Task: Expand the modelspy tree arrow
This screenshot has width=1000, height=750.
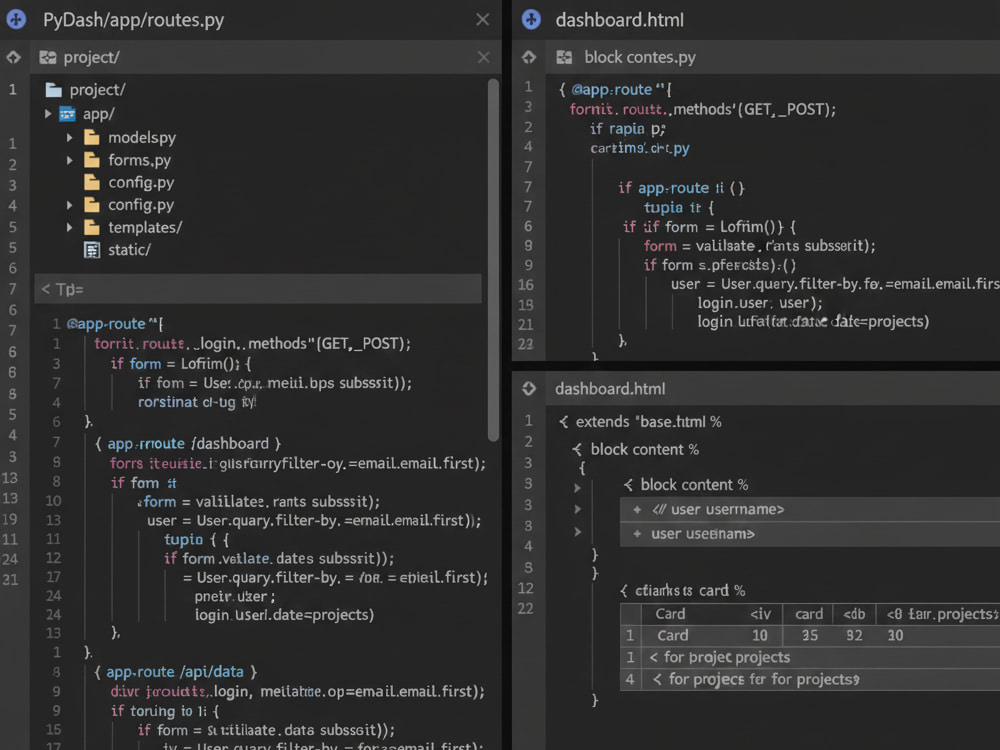Action: pyautogui.click(x=70, y=138)
